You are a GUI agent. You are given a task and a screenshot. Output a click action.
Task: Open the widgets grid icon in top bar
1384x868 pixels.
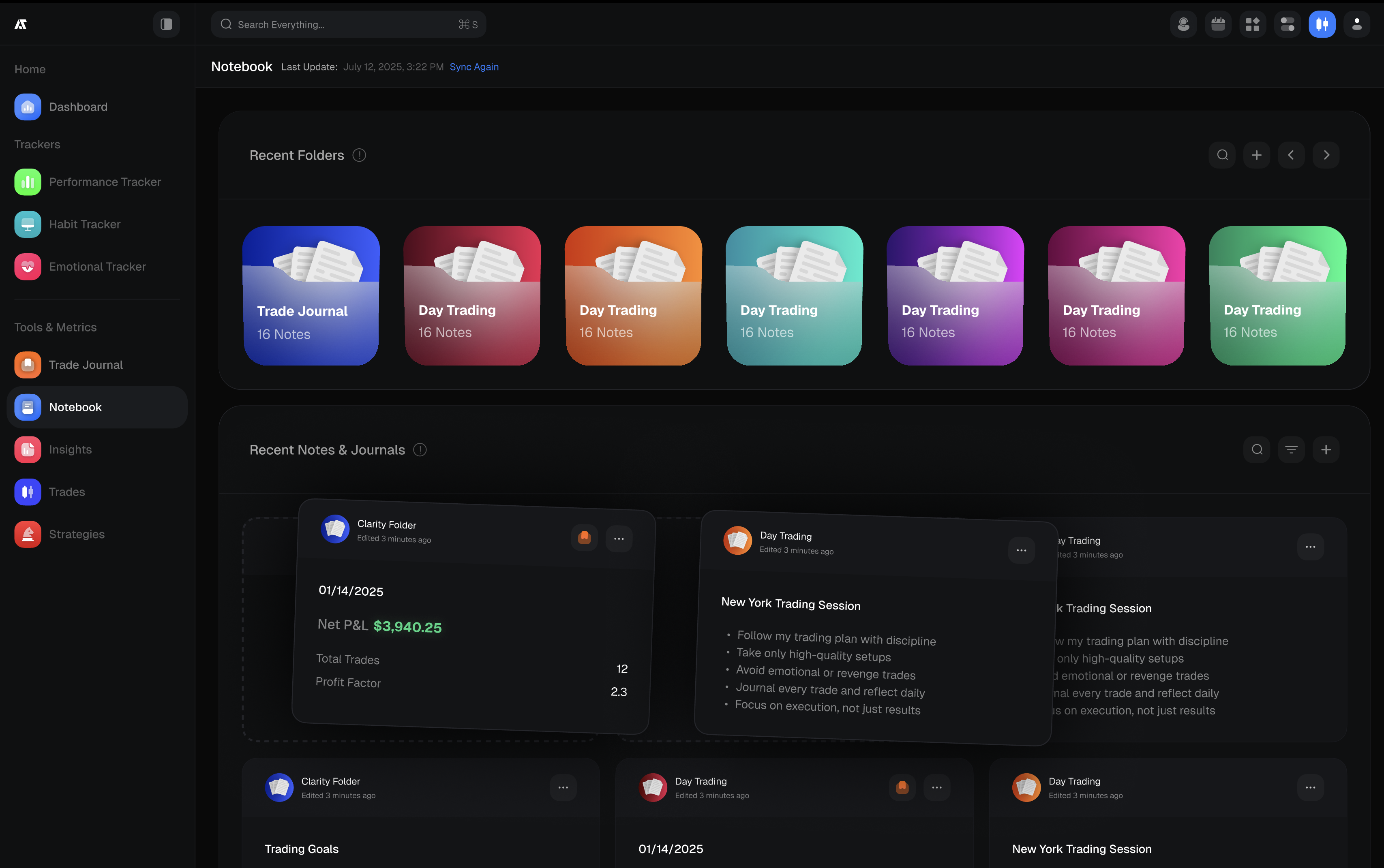point(1253,24)
